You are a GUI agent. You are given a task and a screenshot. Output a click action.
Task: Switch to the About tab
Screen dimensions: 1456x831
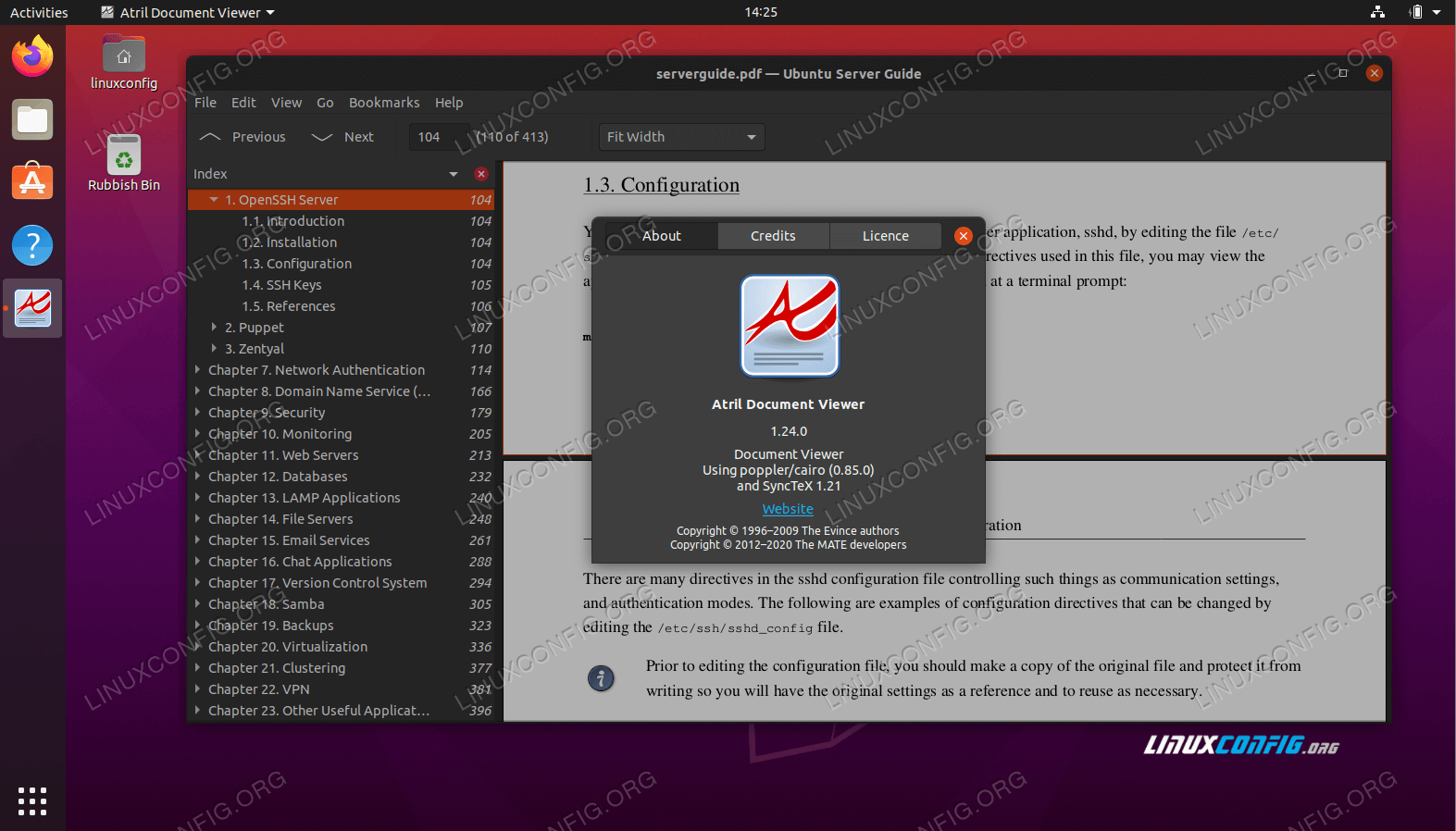coord(662,236)
